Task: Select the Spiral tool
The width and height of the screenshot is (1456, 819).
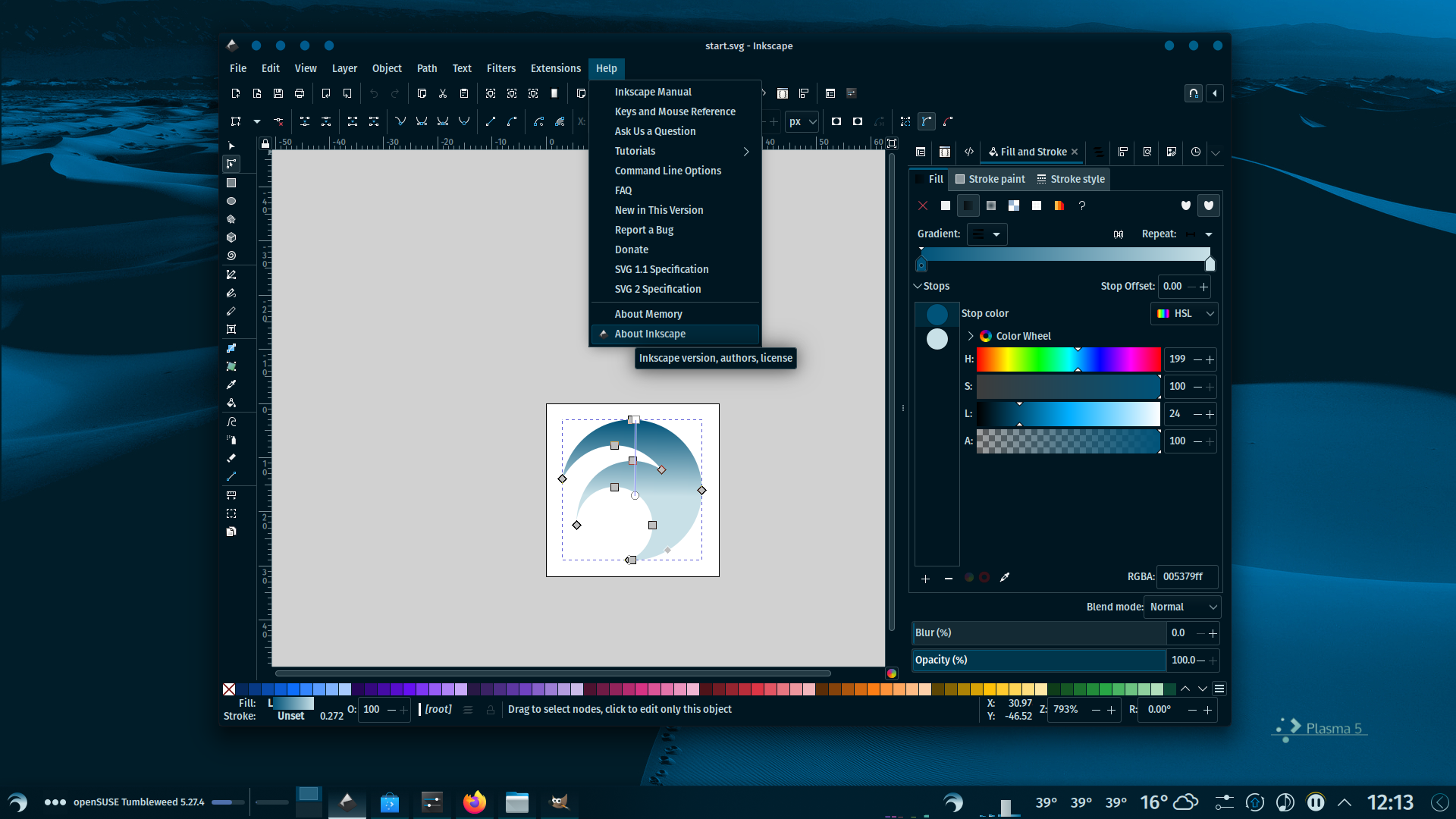Action: 231,256
